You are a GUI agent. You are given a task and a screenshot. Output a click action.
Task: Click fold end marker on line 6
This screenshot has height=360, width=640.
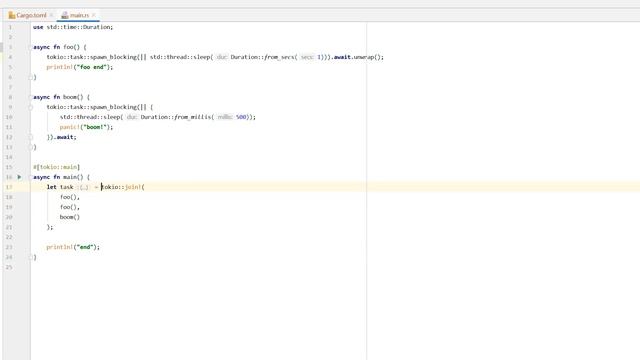[31, 77]
